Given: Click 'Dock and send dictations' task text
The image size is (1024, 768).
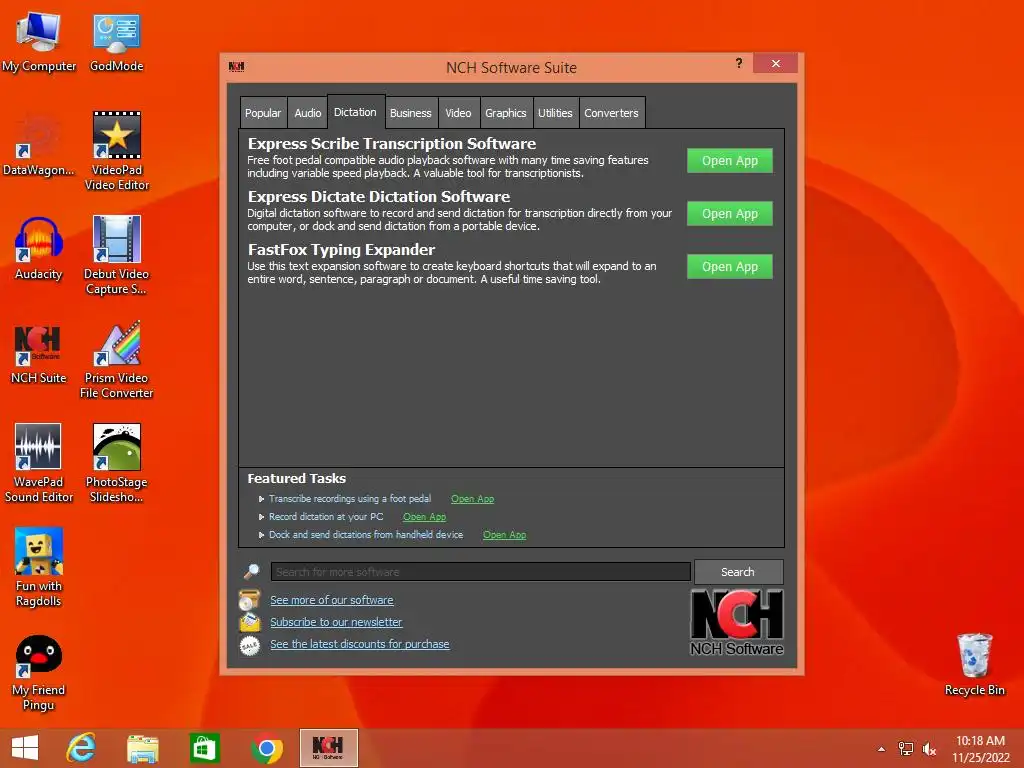Looking at the screenshot, I should tap(366, 535).
